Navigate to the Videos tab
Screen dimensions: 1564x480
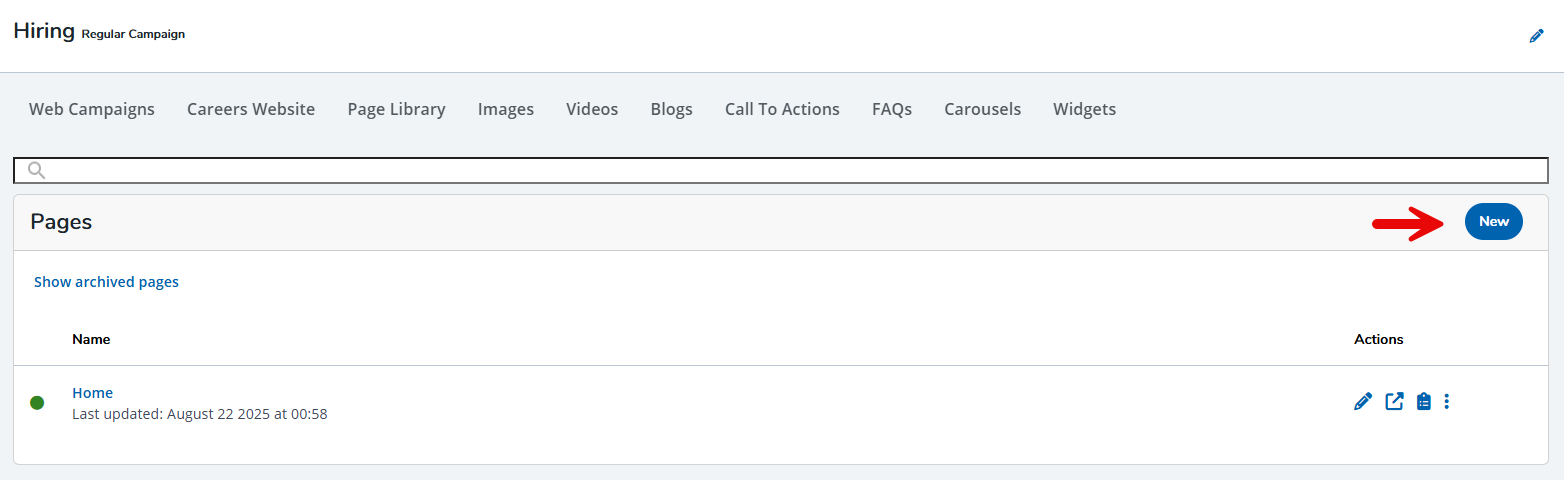tap(592, 109)
